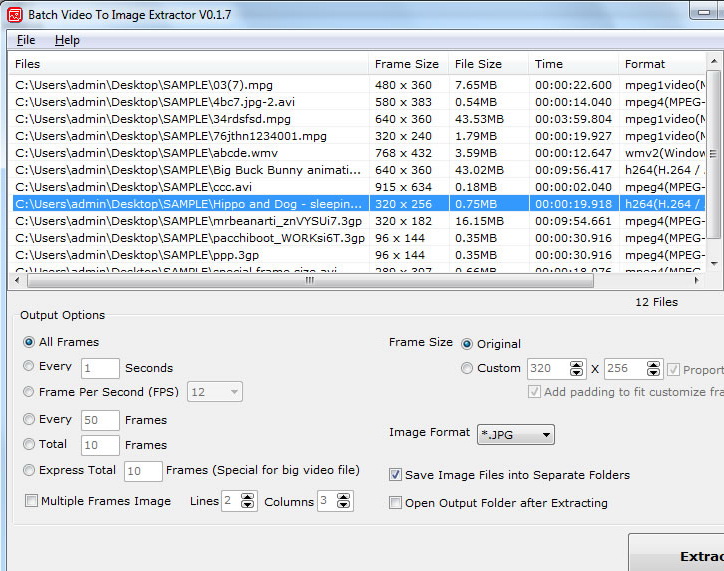
Task: Sort list by File Size column header
Action: point(489,64)
